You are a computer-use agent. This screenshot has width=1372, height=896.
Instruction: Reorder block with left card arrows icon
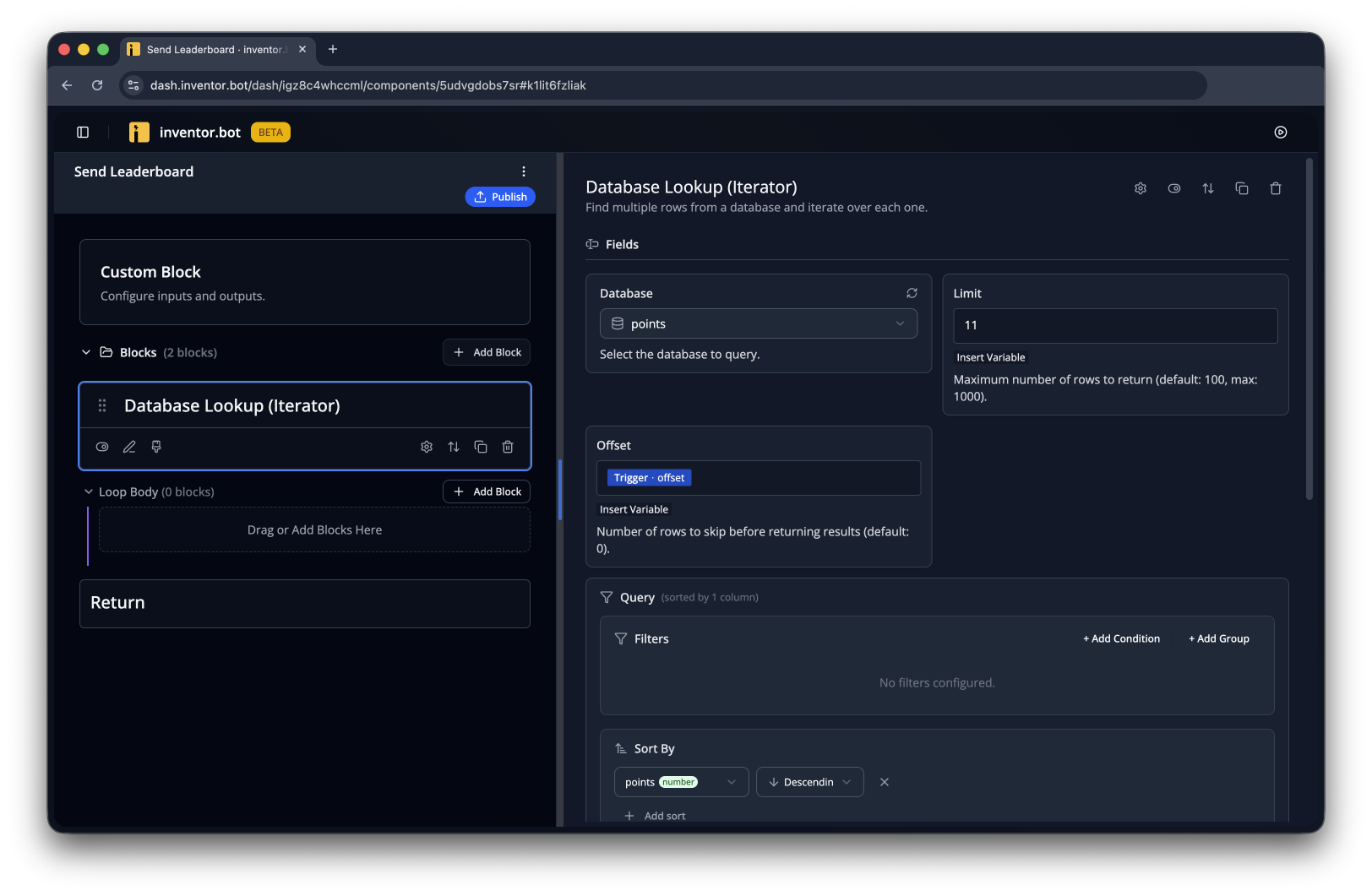454,447
